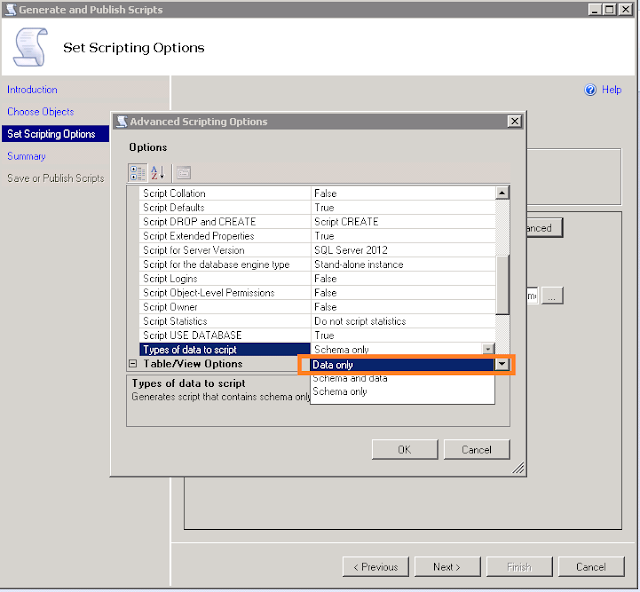Click the False value for Script Logins
The image size is (640, 592).
tap(325, 278)
